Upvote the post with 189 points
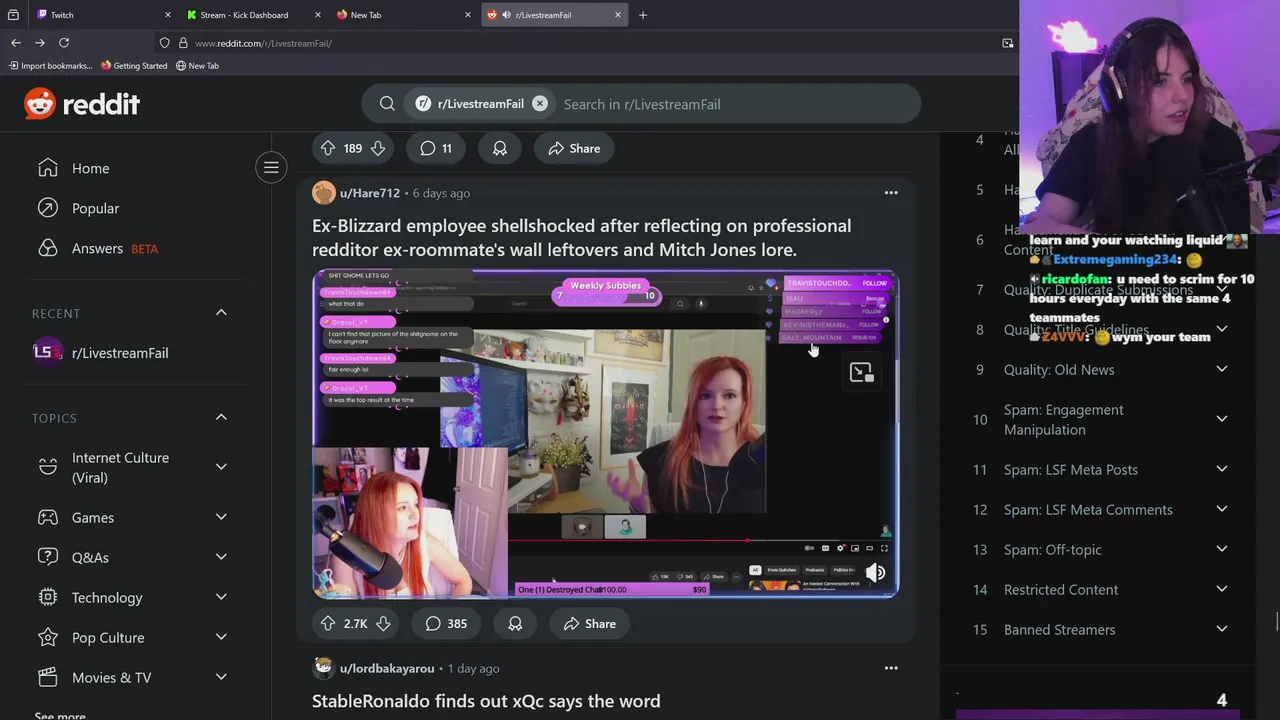The width and height of the screenshot is (1280, 720). coord(328,148)
